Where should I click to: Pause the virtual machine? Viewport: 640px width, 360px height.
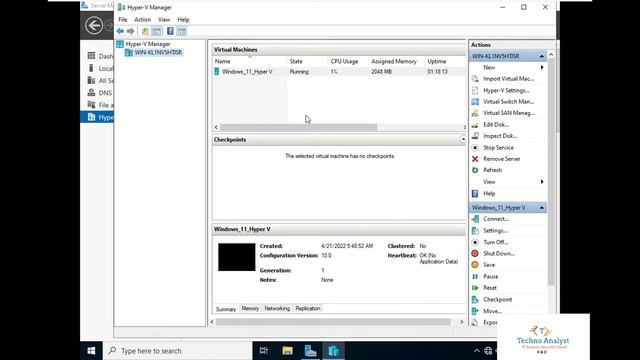[x=491, y=276]
